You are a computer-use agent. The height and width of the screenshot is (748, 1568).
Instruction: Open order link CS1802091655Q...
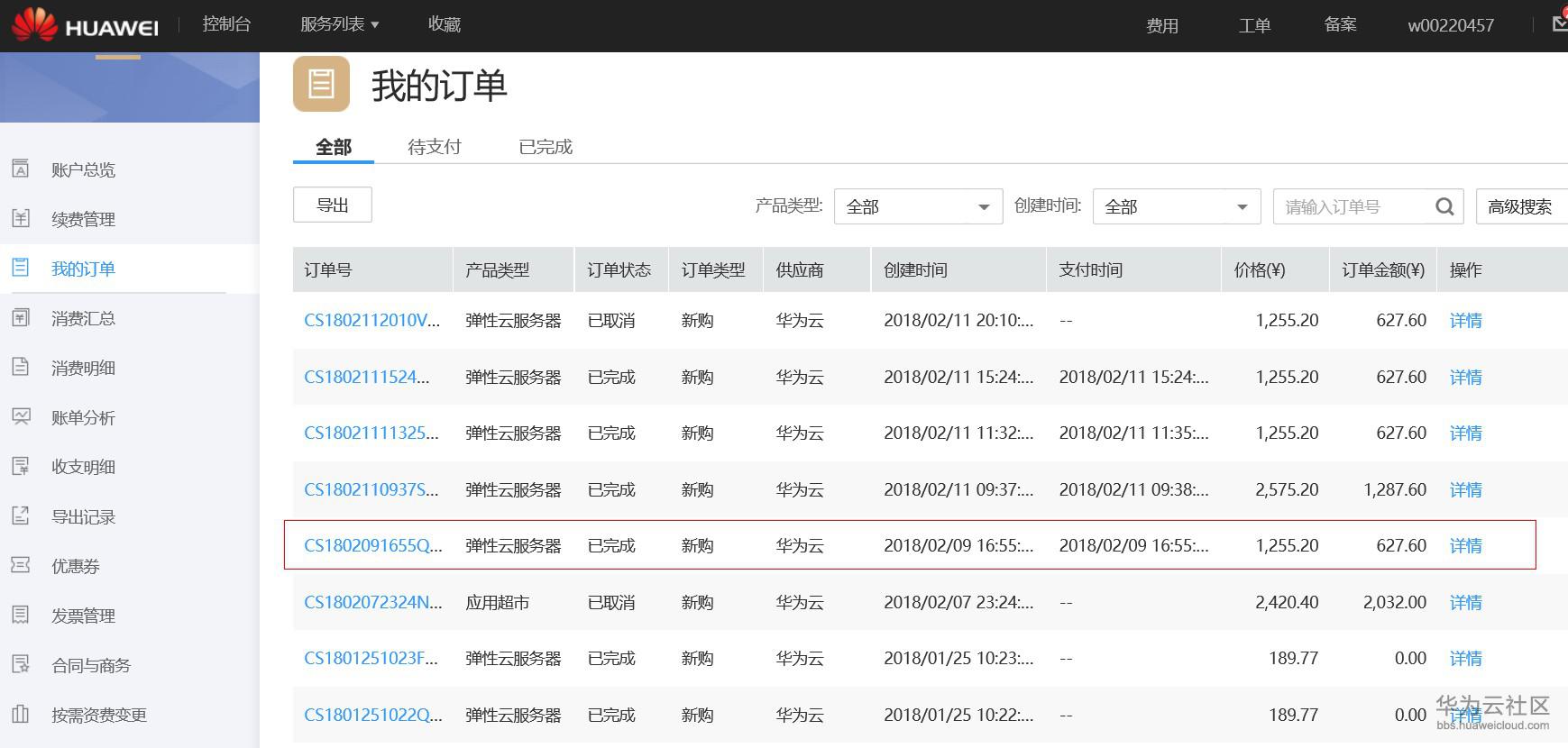click(x=373, y=545)
